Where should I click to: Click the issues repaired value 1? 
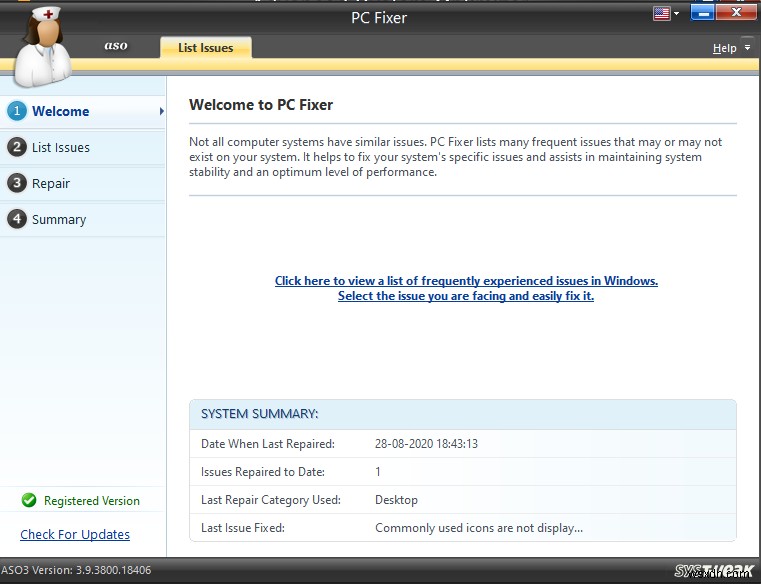(378, 472)
